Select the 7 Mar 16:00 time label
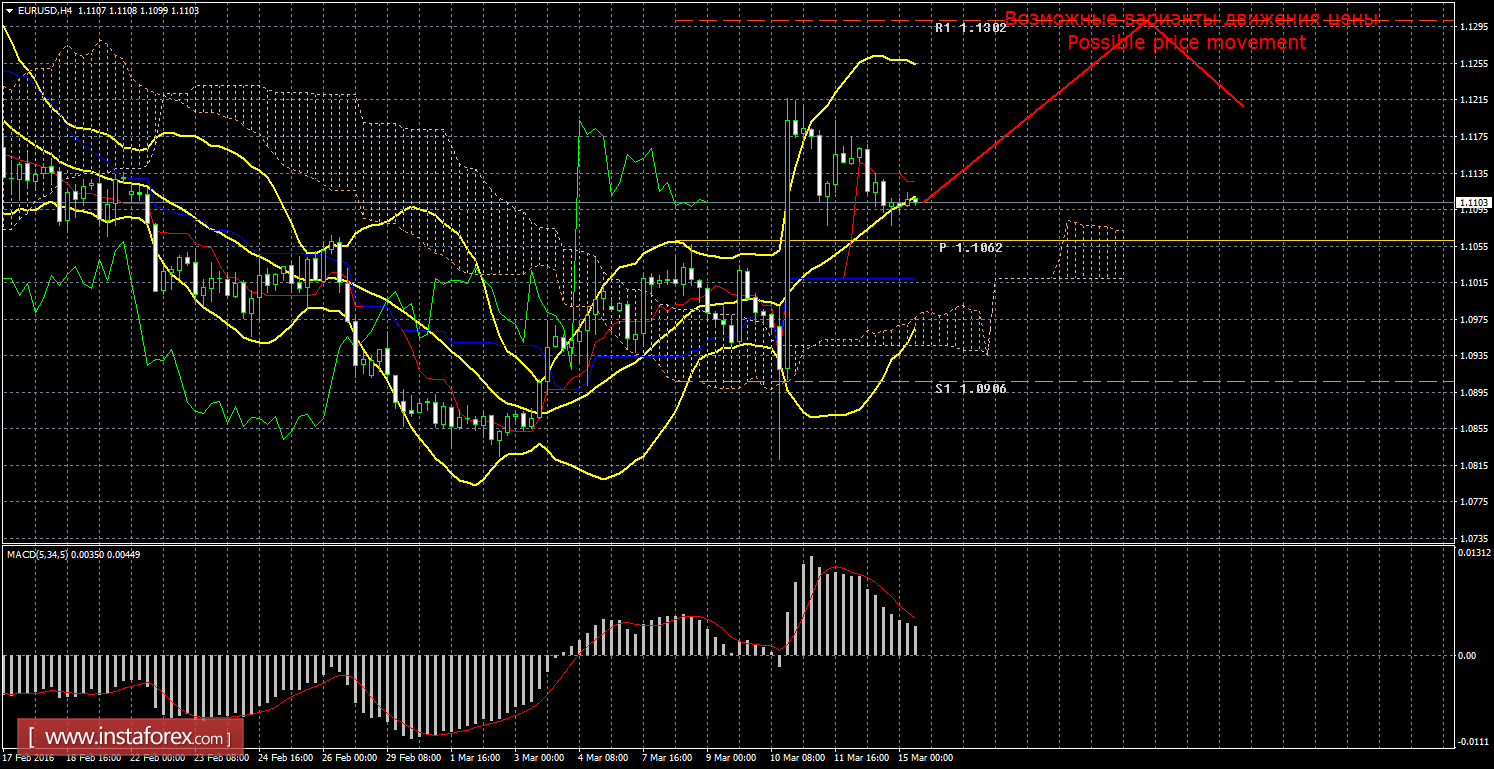 tap(668, 759)
